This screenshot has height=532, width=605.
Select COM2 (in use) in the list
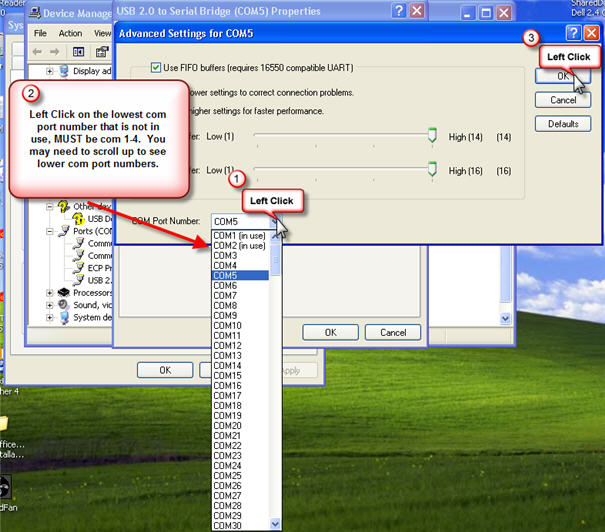(x=241, y=245)
